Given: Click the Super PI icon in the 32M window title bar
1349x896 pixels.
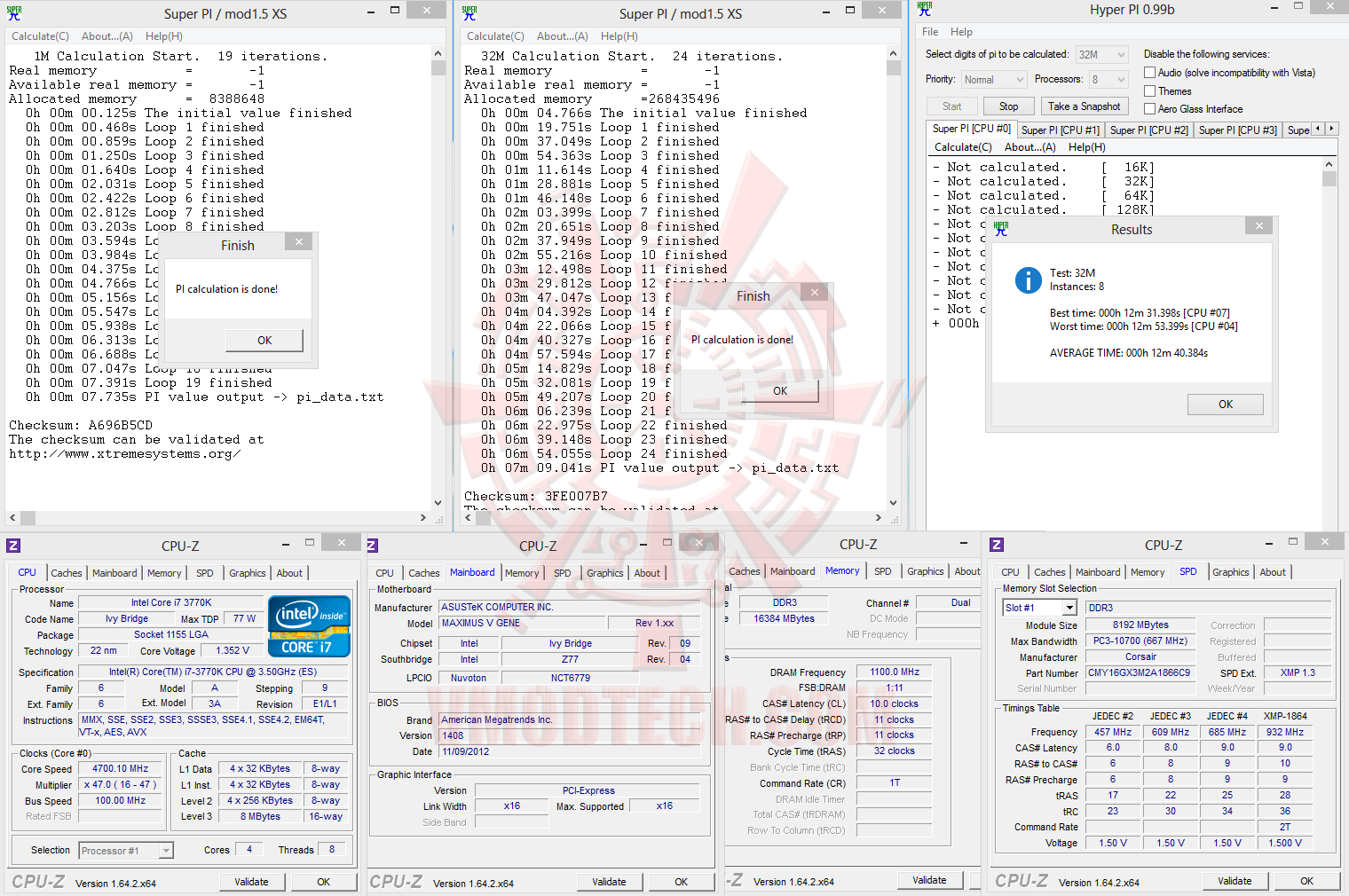Looking at the screenshot, I should pyautogui.click(x=469, y=12).
